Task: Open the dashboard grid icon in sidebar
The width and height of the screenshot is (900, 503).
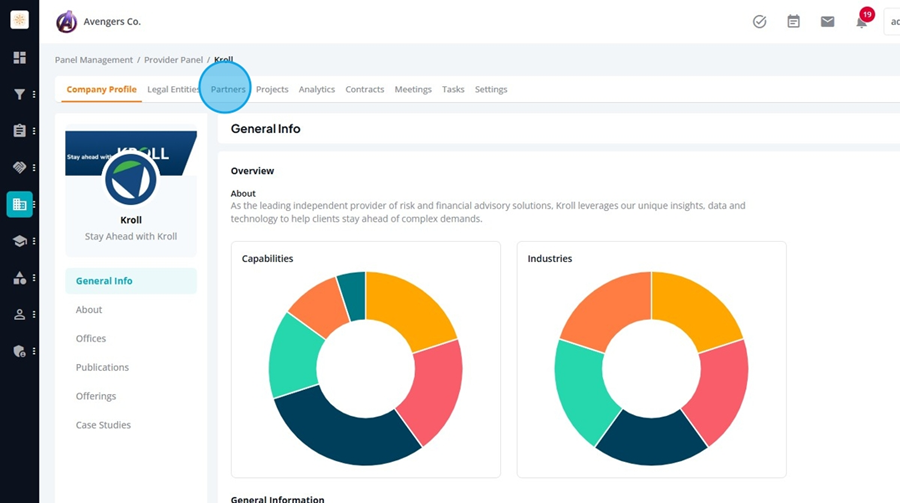Action: pyautogui.click(x=20, y=57)
